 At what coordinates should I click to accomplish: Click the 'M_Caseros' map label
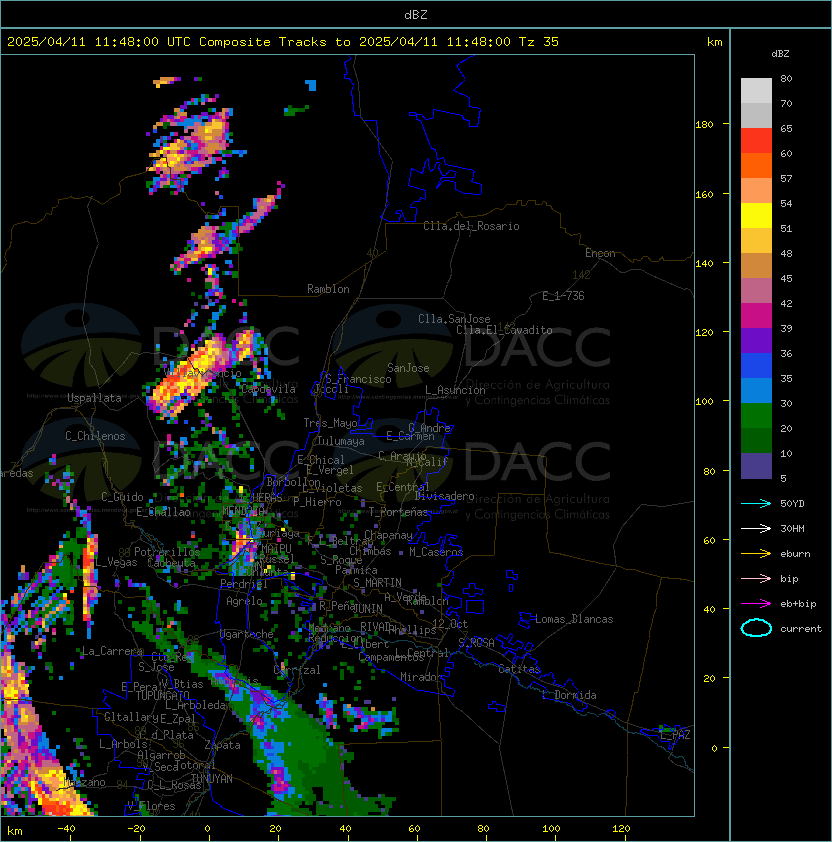tap(436, 552)
